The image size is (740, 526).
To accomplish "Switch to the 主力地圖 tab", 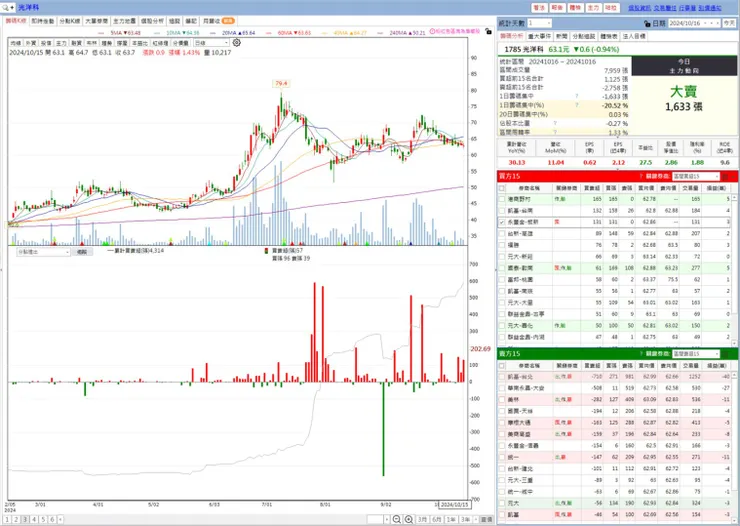I will 124,21.
